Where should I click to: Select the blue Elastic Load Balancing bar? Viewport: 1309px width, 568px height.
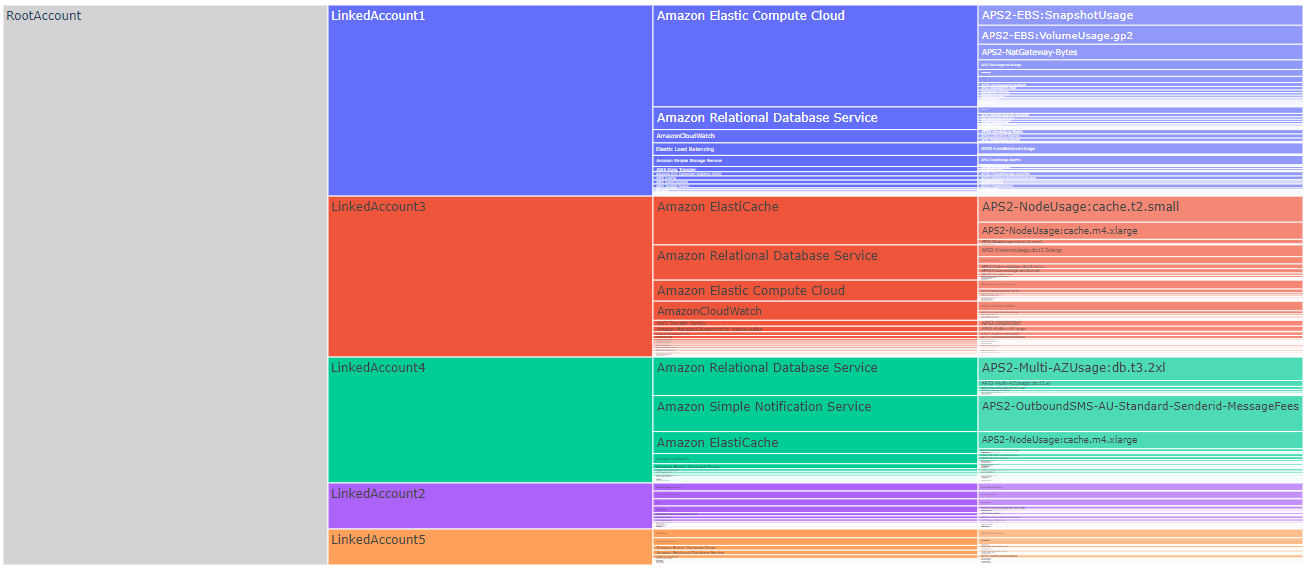click(x=815, y=149)
